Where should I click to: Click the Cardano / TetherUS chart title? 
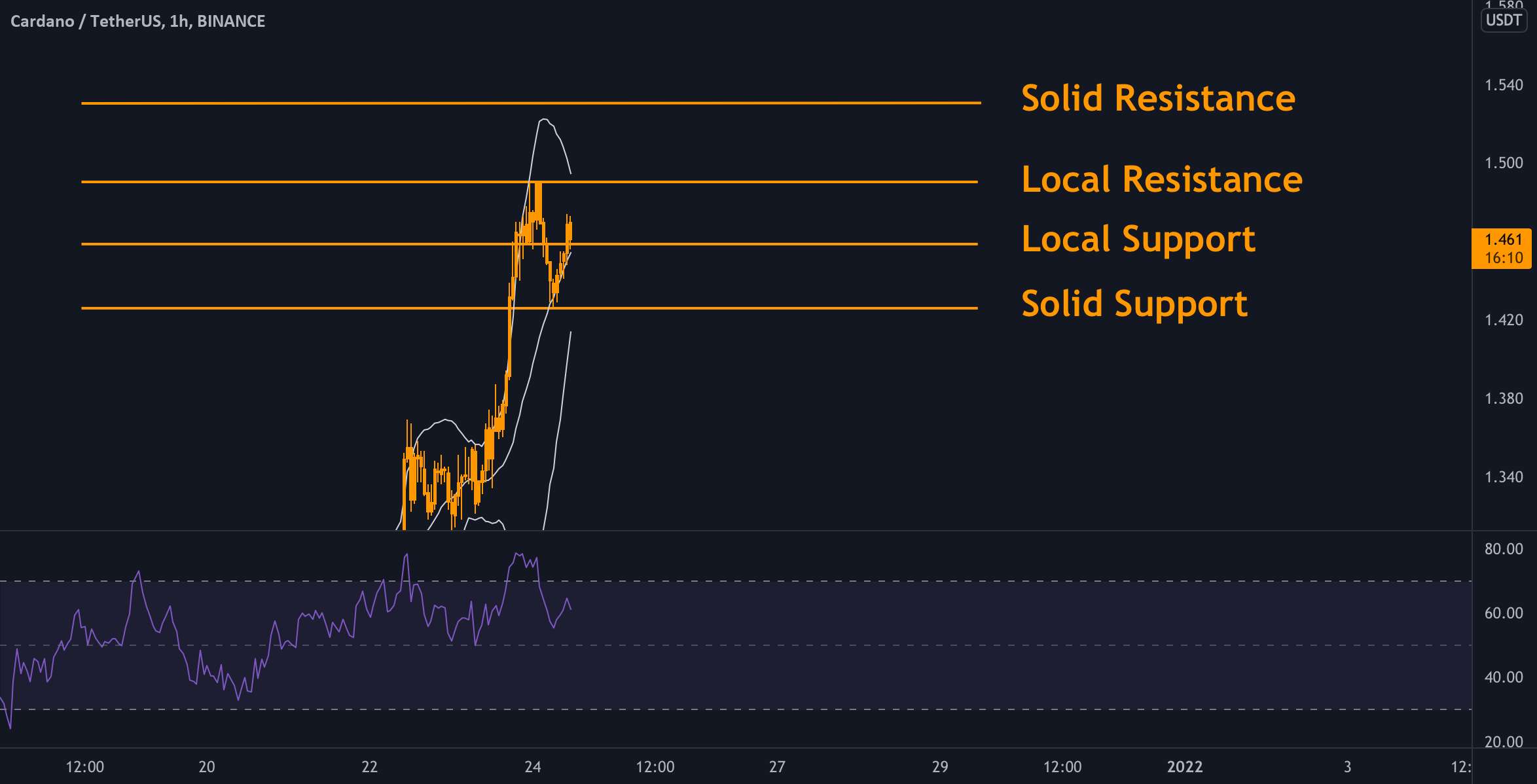coord(138,21)
